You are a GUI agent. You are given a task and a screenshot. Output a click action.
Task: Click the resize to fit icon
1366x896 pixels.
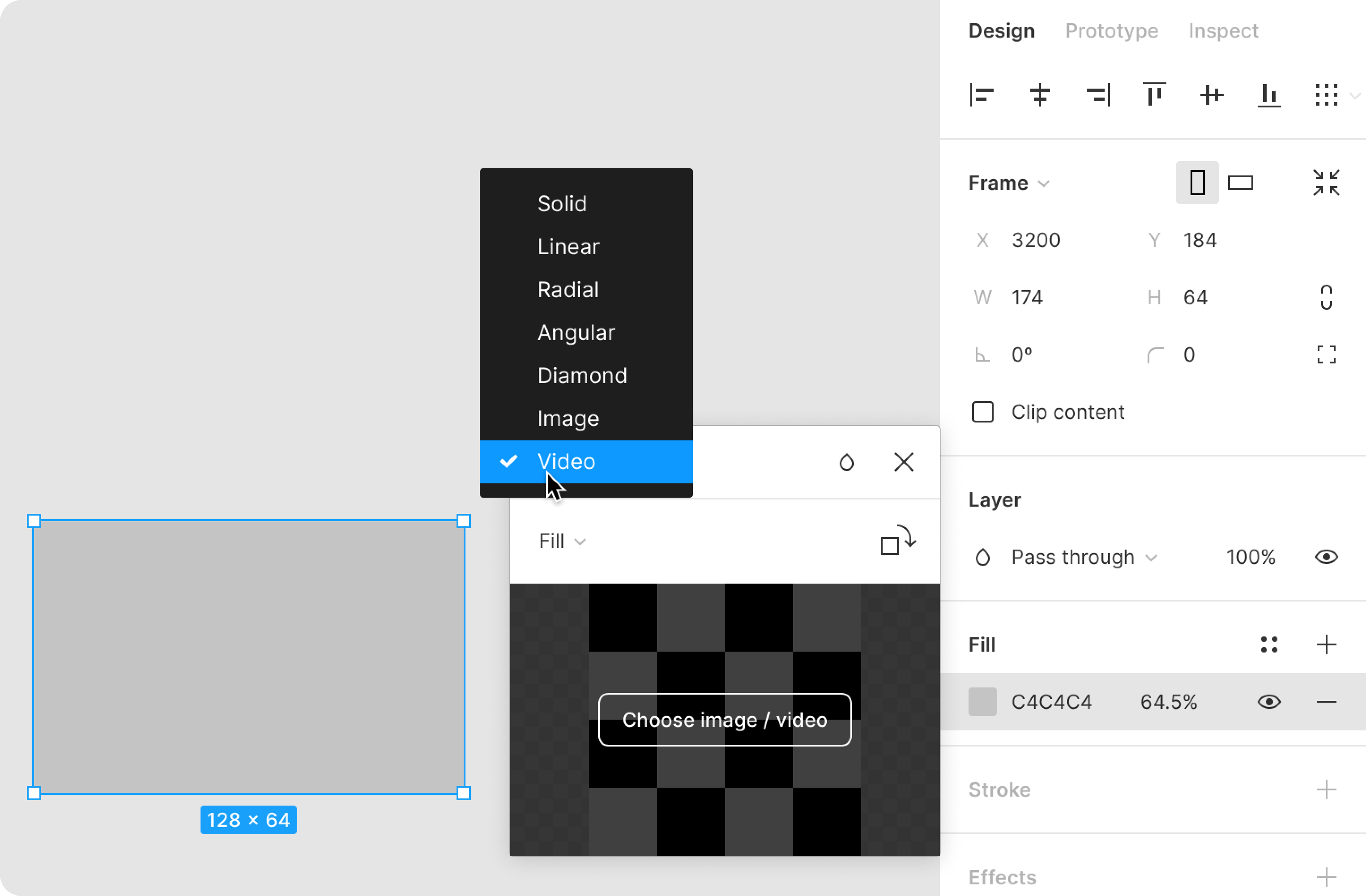pyautogui.click(x=1326, y=183)
